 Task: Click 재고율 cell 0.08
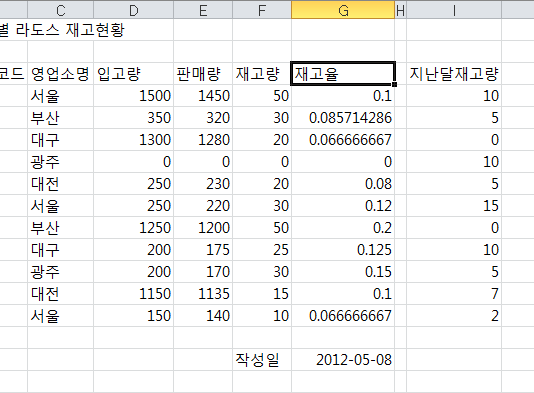coord(343,184)
